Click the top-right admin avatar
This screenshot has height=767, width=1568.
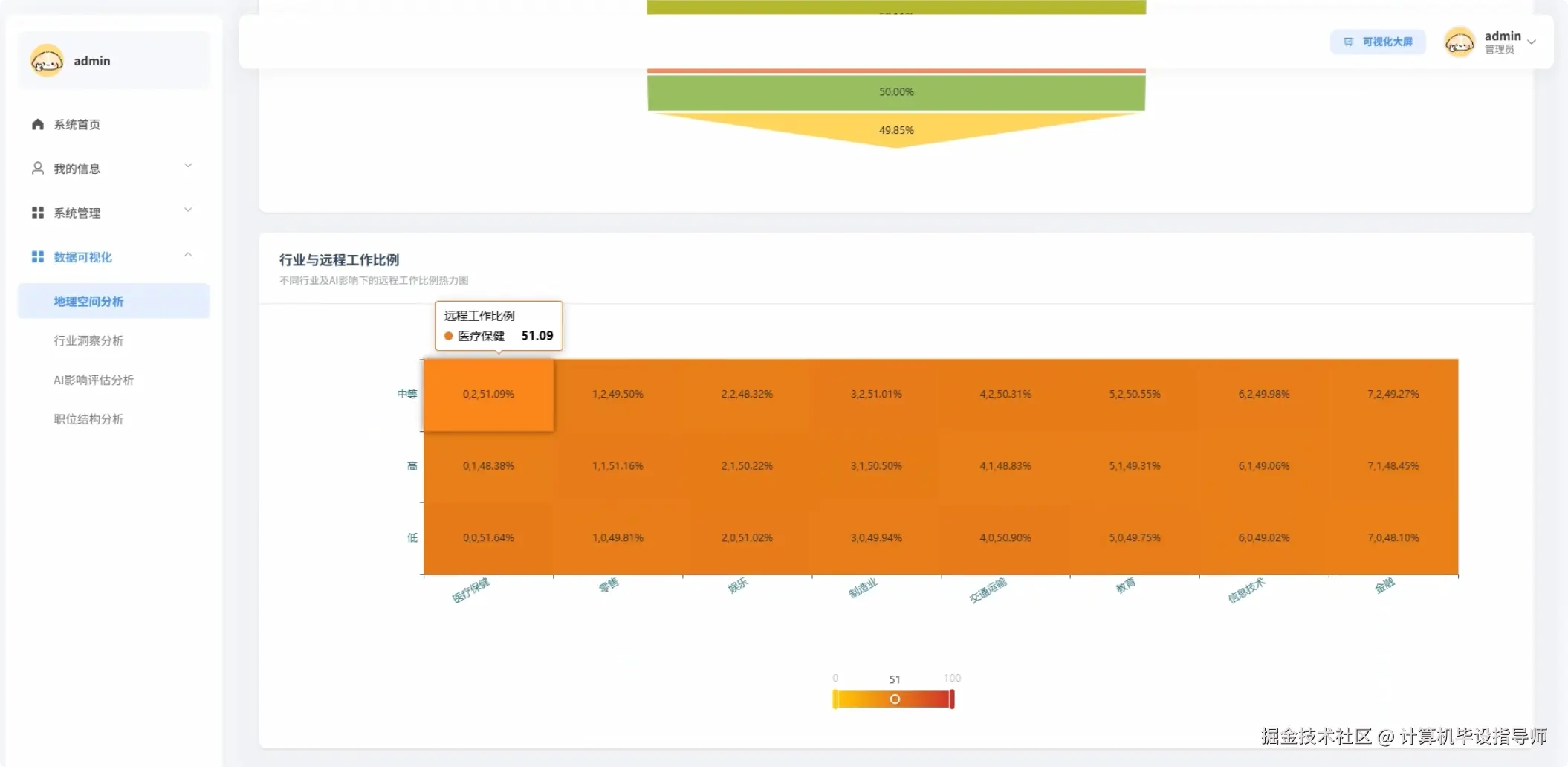[1459, 42]
